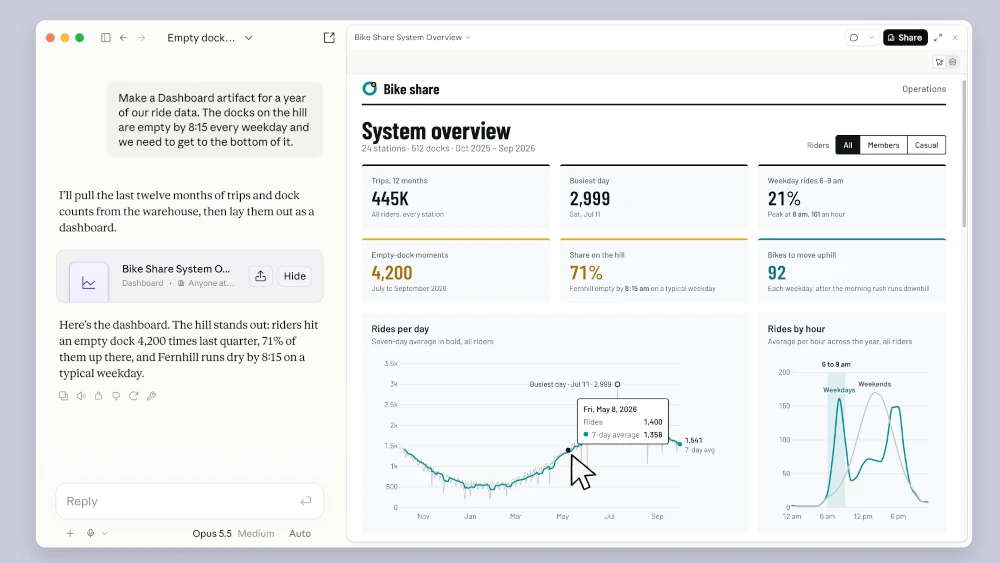Click the Busiest day marker on Rides per day chart
The height and width of the screenshot is (563, 1000).
(617, 384)
